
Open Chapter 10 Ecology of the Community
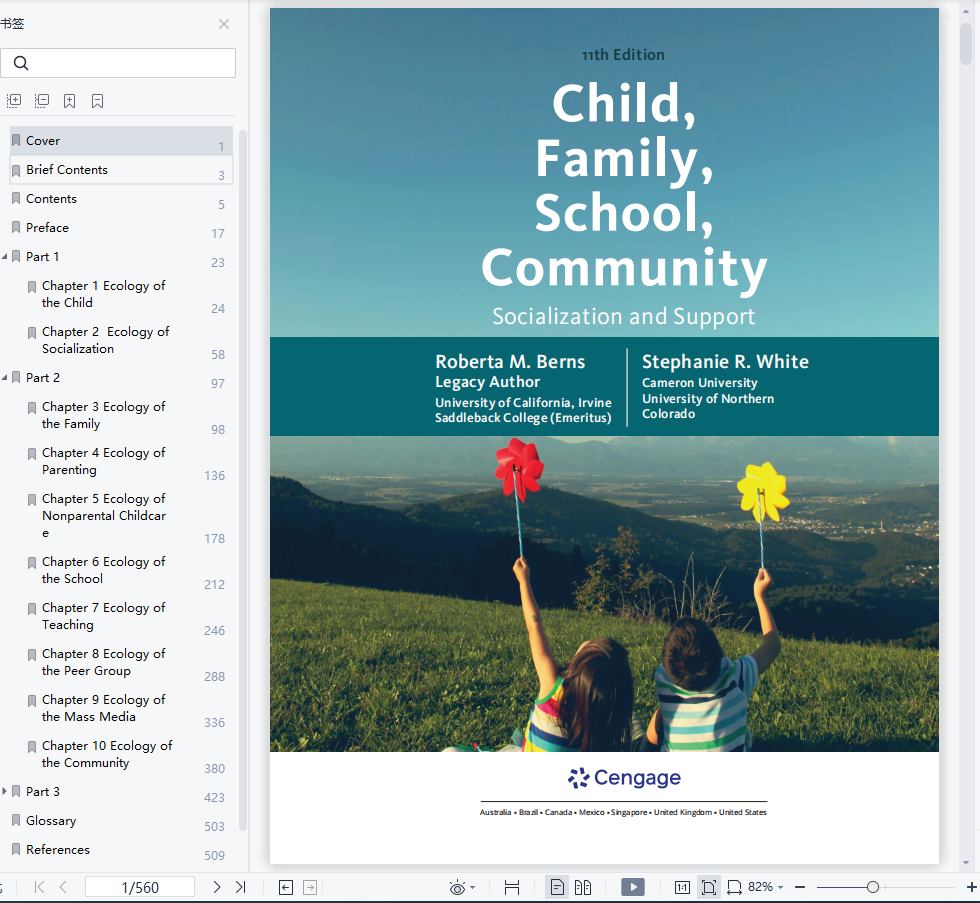click(x=107, y=754)
